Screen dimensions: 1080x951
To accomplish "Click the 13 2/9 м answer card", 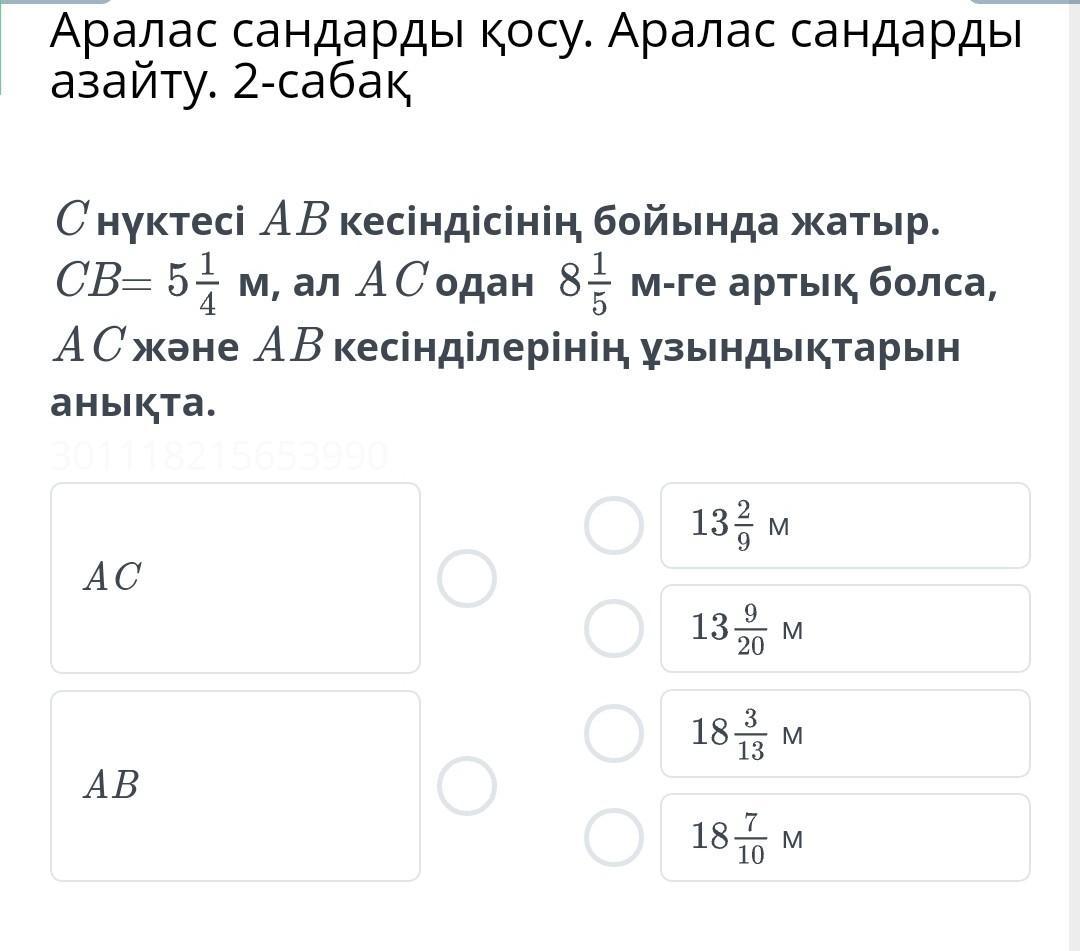I will click(845, 525).
